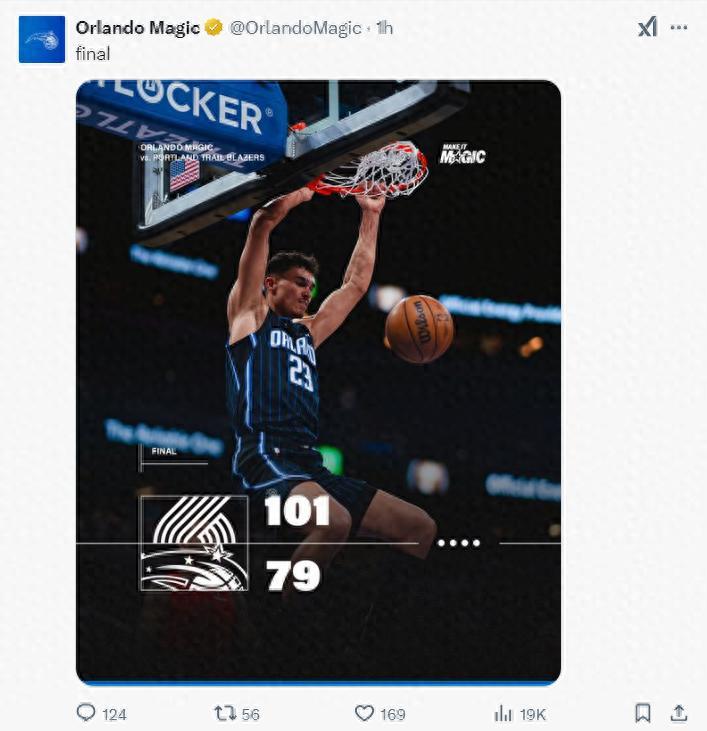Click the Orlando Magic profile avatar
The image size is (707, 731).
coord(42,39)
